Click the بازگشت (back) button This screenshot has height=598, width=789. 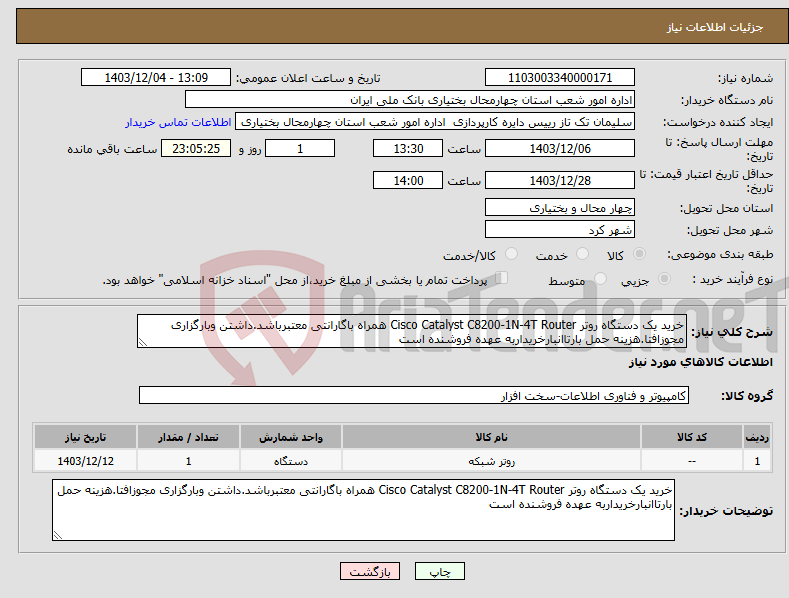point(370,571)
